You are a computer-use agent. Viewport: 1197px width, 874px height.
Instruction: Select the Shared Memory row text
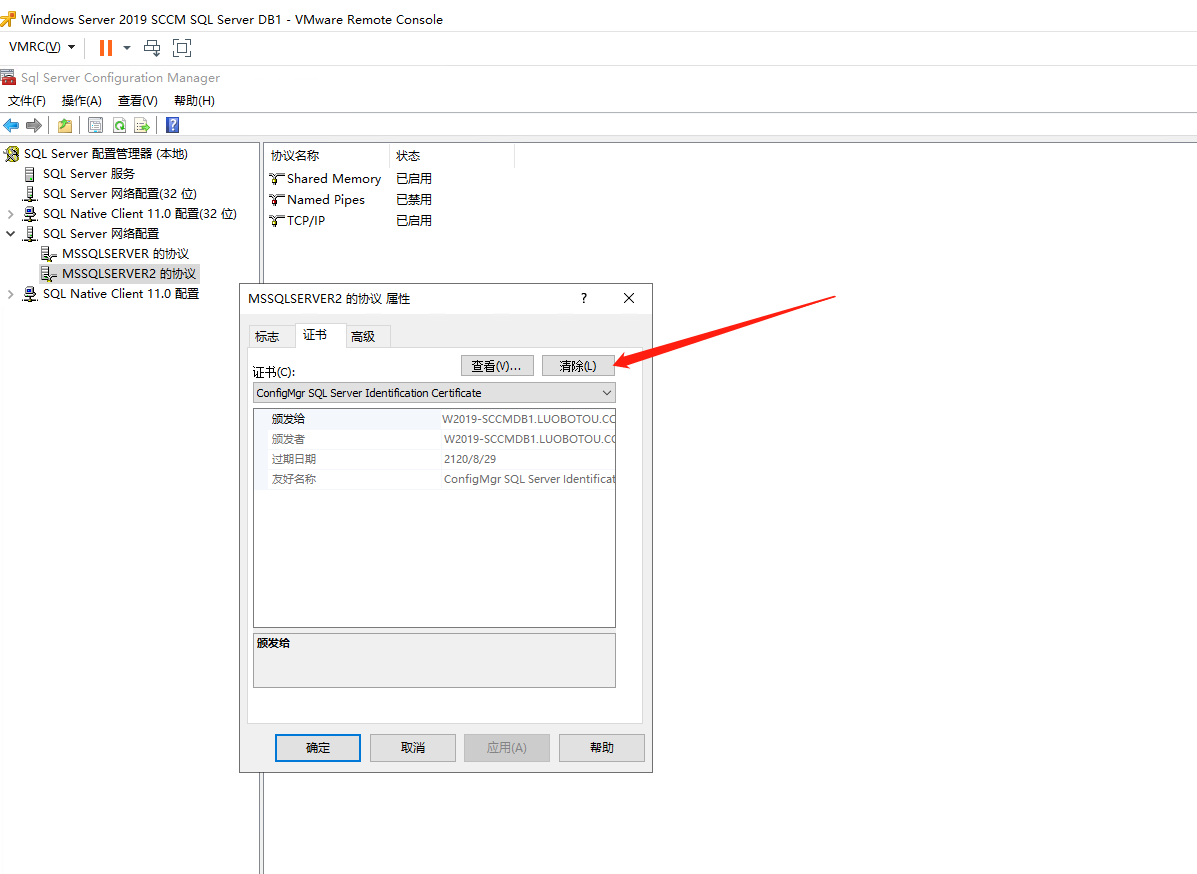[334, 179]
